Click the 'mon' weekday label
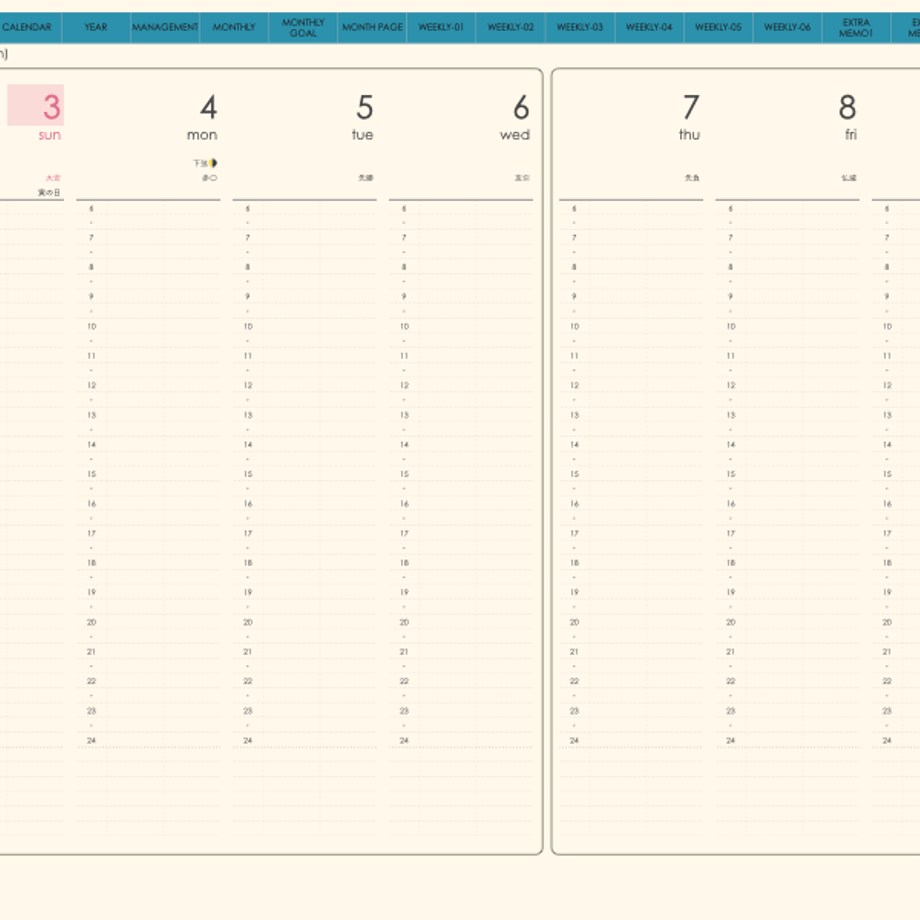 click(202, 135)
